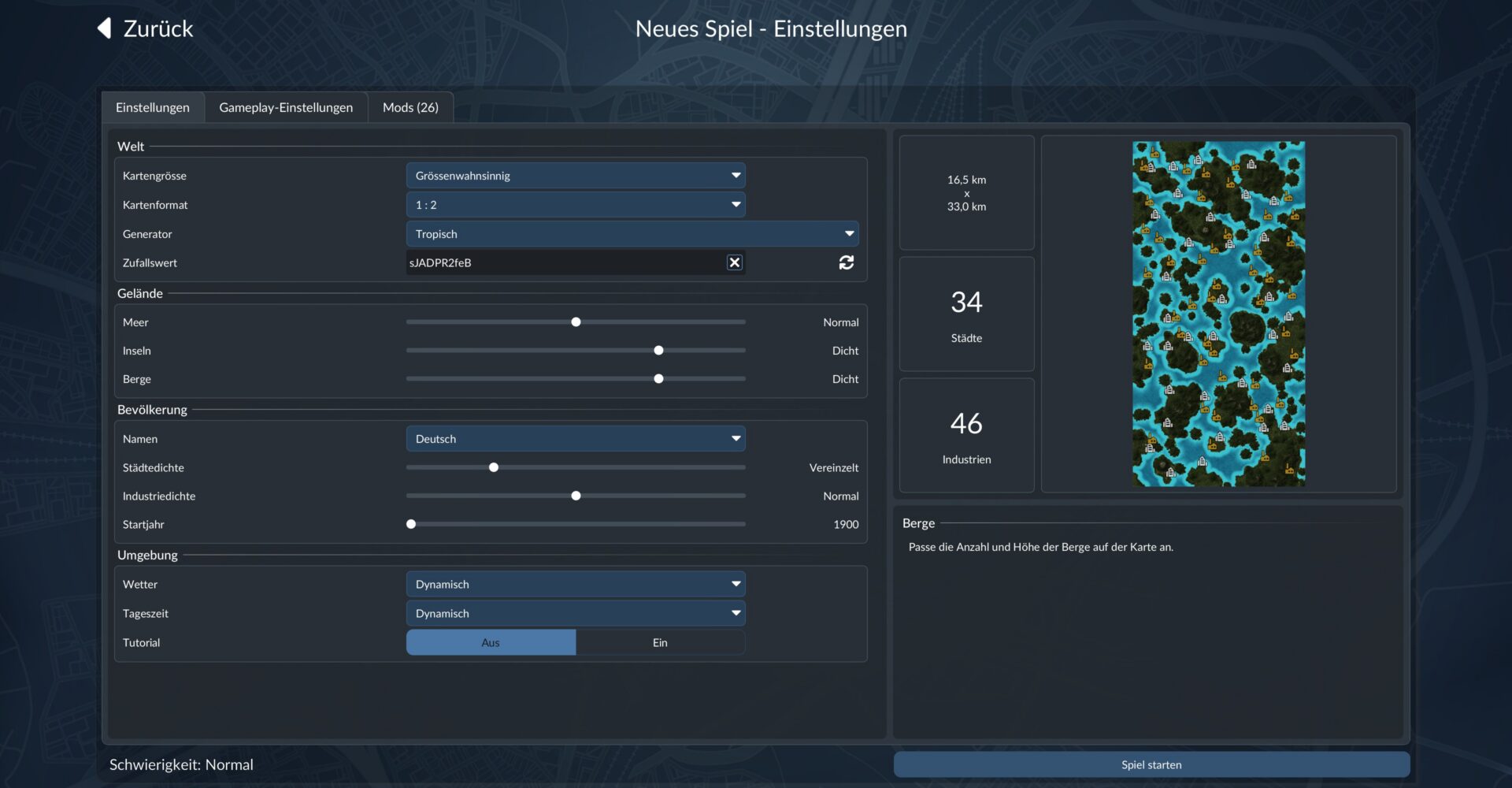
Task: Regenerate the random seed with the refresh icon
Action: click(x=847, y=262)
